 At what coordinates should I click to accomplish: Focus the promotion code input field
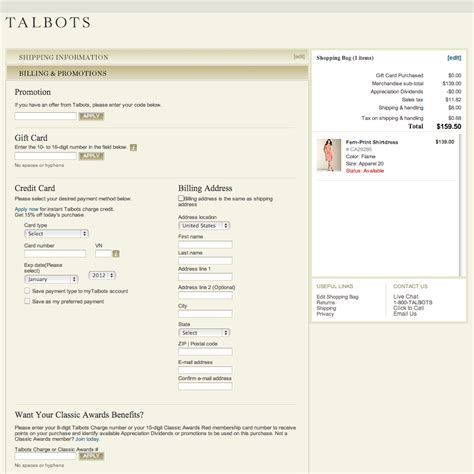pyautogui.click(x=46, y=116)
